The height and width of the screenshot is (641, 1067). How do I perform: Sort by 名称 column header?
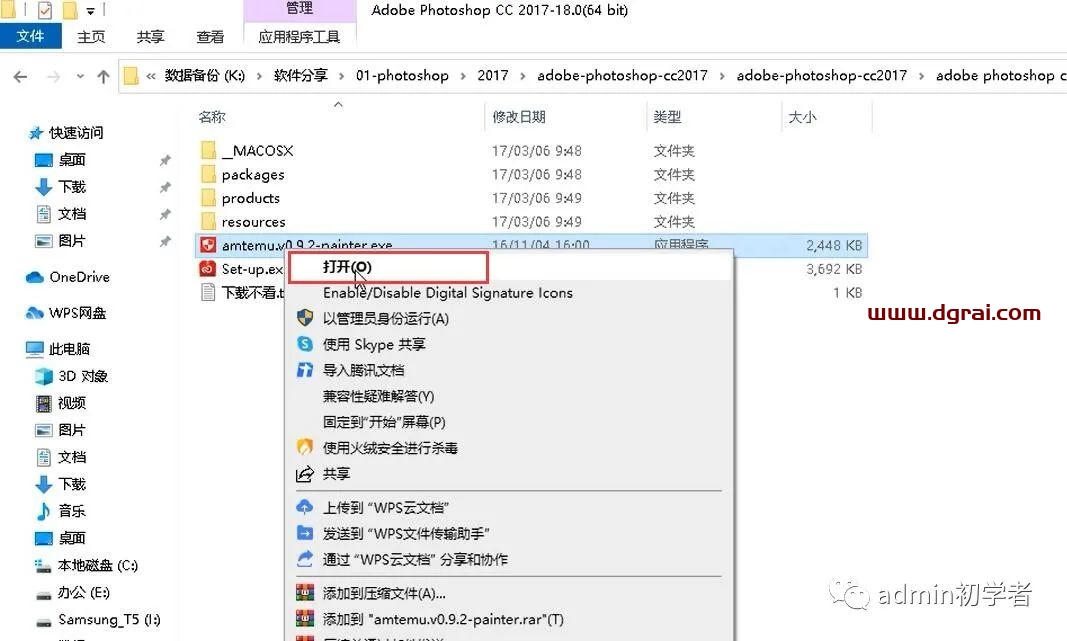point(212,117)
